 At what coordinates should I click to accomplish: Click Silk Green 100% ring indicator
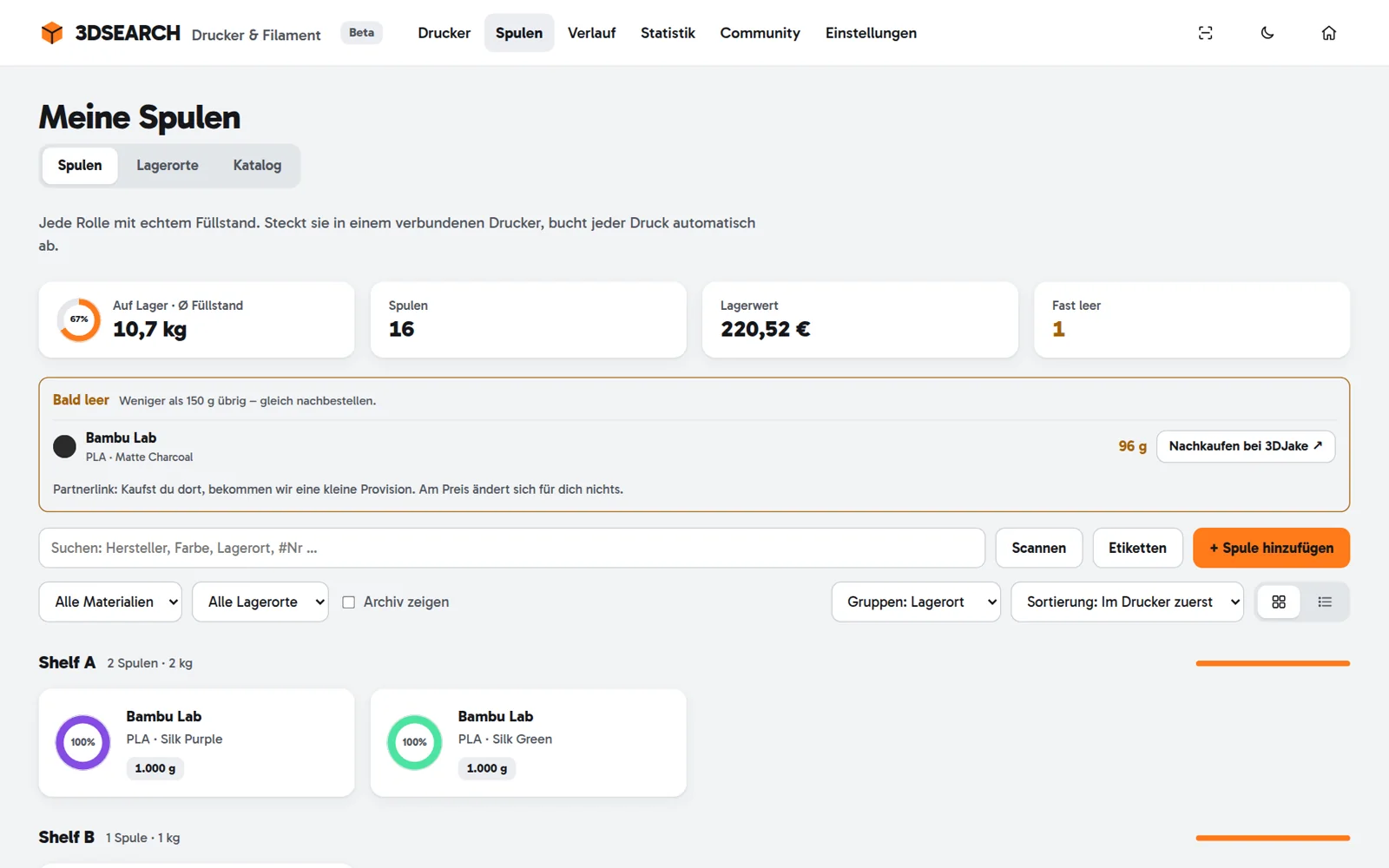pyautogui.click(x=415, y=742)
